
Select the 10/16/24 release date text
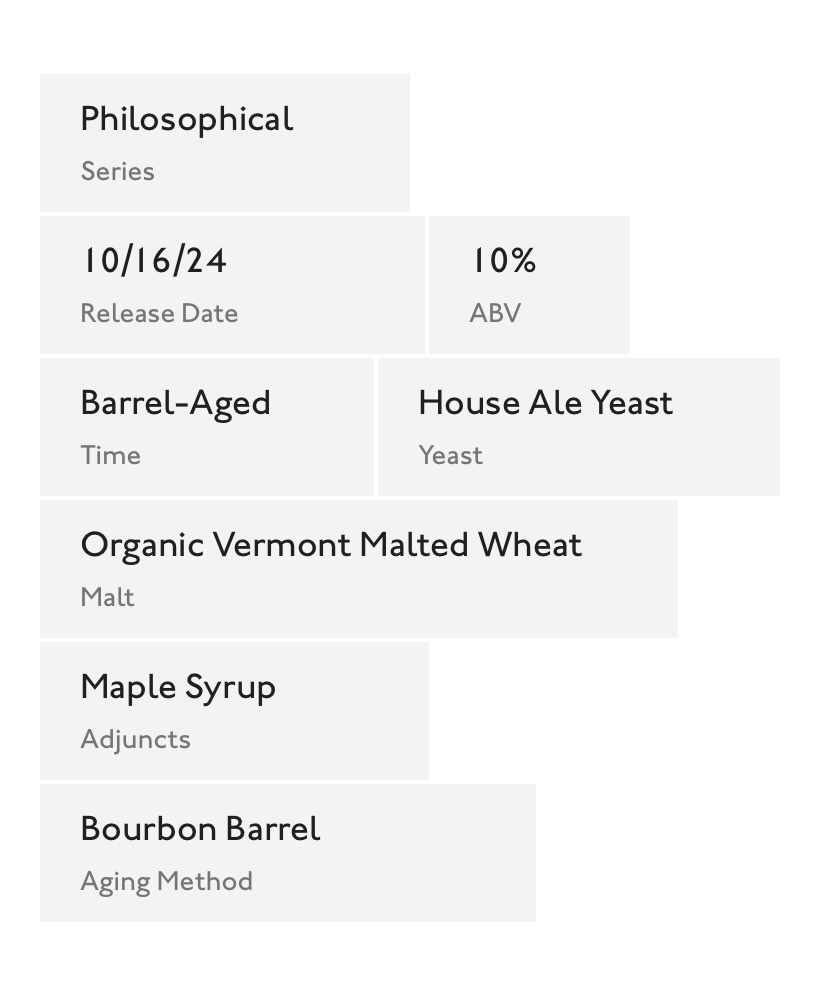(x=154, y=261)
